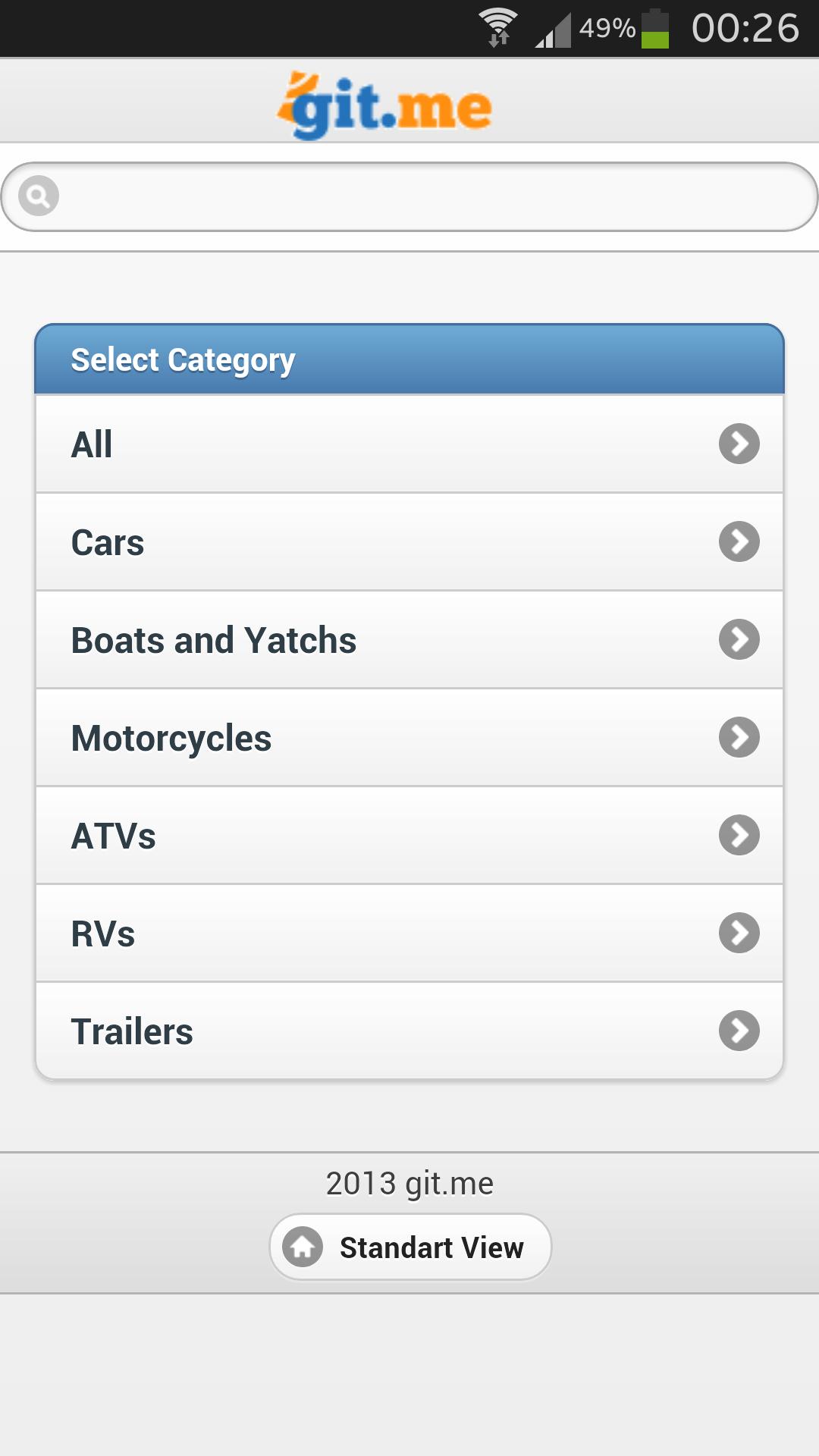819x1456 pixels.
Task: Expand Motorcycles using its chevron
Action: pyautogui.click(x=739, y=737)
